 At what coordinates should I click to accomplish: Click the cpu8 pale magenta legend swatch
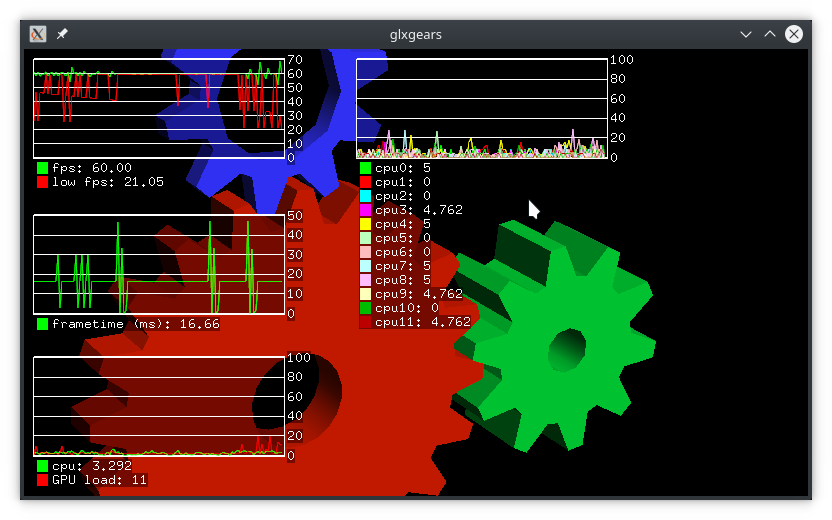pos(366,280)
